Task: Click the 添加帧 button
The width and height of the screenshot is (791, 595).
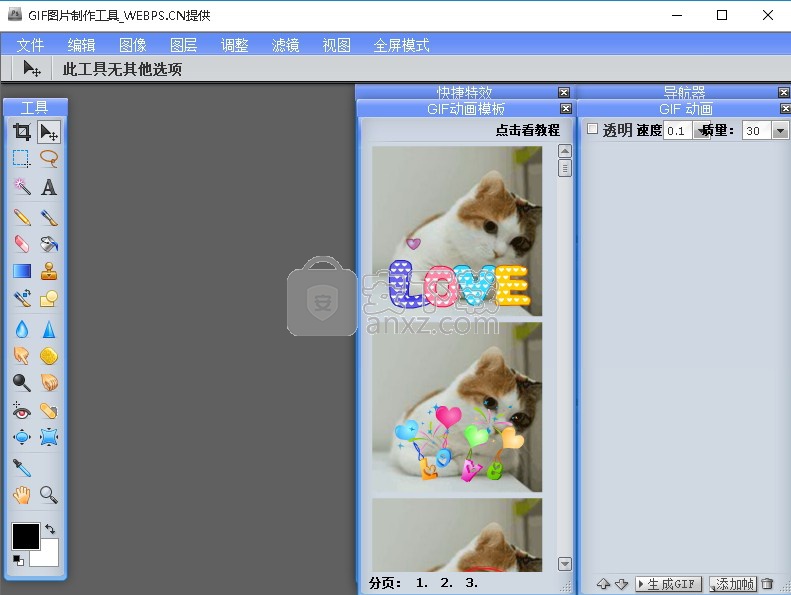Action: 732,584
